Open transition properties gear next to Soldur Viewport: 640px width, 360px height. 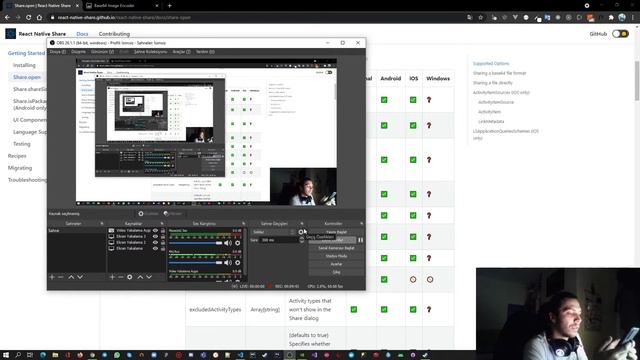coord(301,232)
